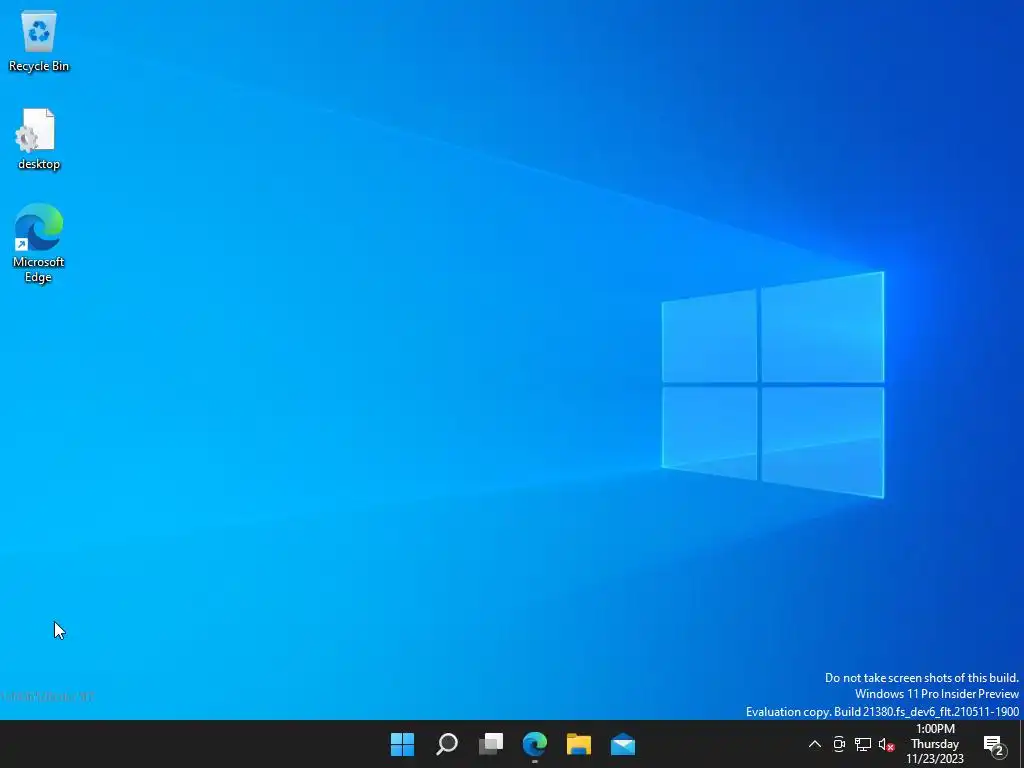Image resolution: width=1024 pixels, height=768 pixels.
Task: Open taskbar Search magnifier
Action: tap(447, 744)
